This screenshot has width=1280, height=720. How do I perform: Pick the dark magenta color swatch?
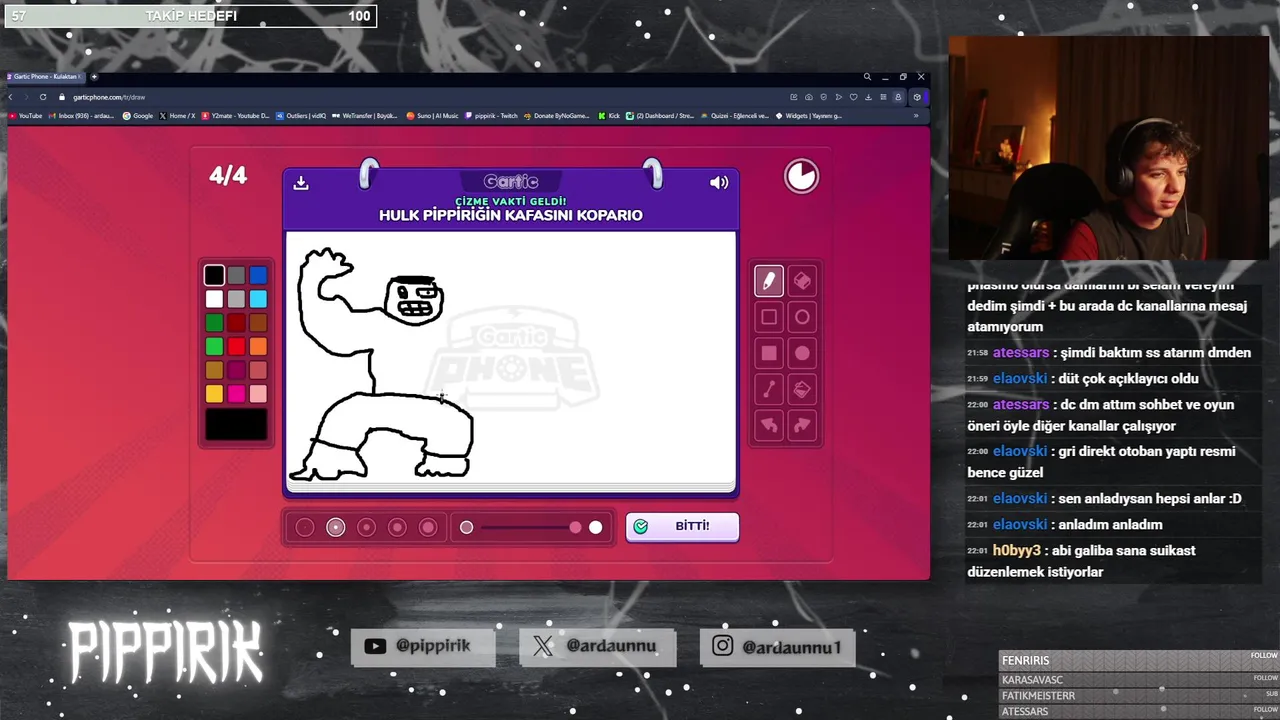click(236, 371)
